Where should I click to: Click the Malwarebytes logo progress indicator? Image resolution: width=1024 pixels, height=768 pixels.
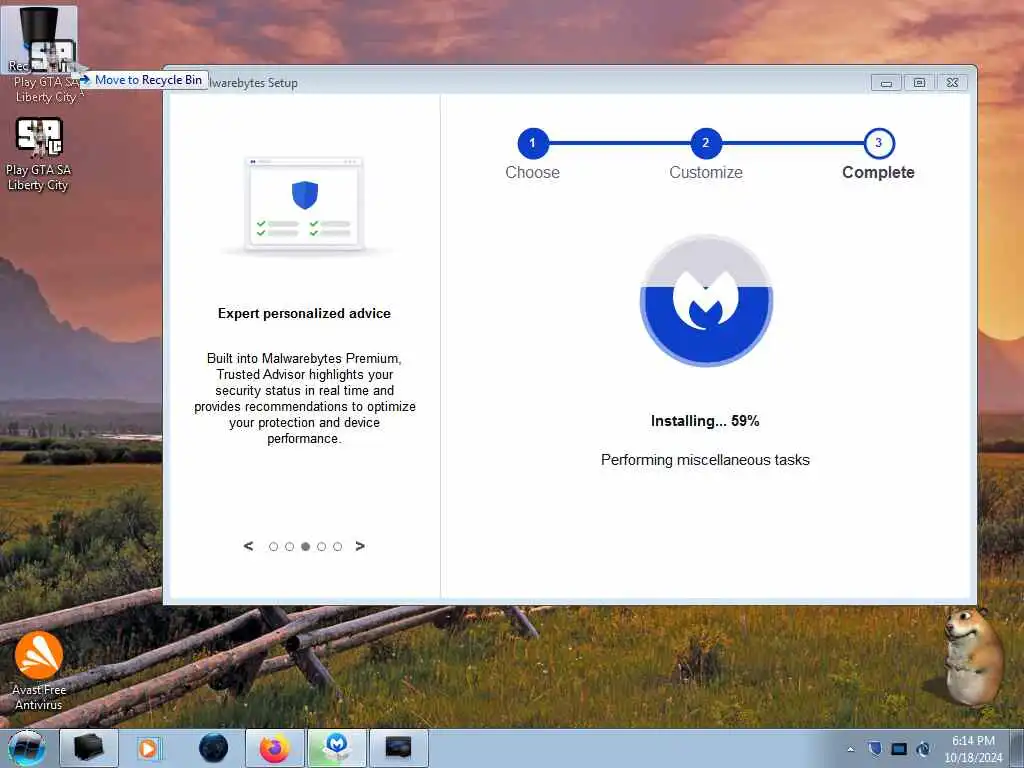(x=705, y=300)
